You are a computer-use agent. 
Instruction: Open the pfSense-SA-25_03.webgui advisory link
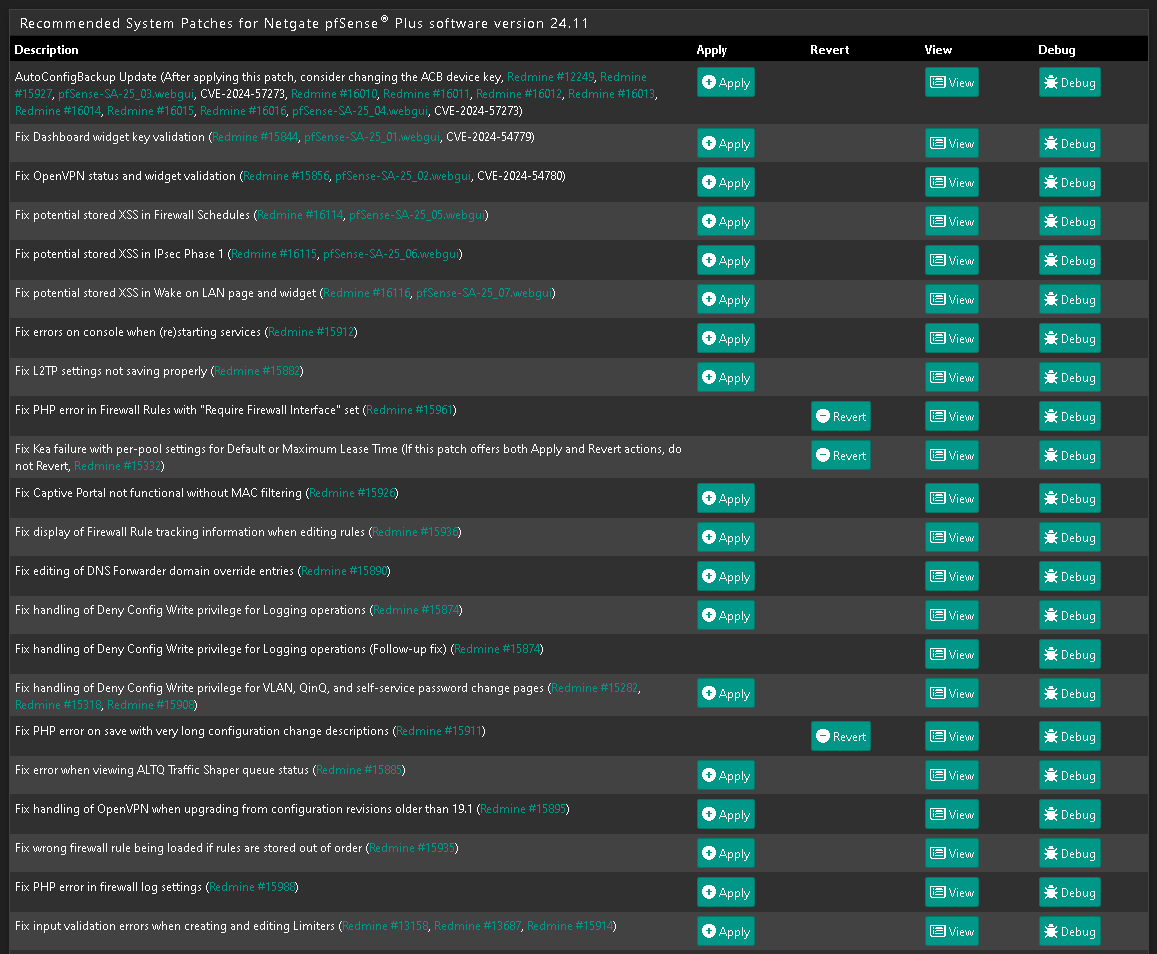click(126, 94)
